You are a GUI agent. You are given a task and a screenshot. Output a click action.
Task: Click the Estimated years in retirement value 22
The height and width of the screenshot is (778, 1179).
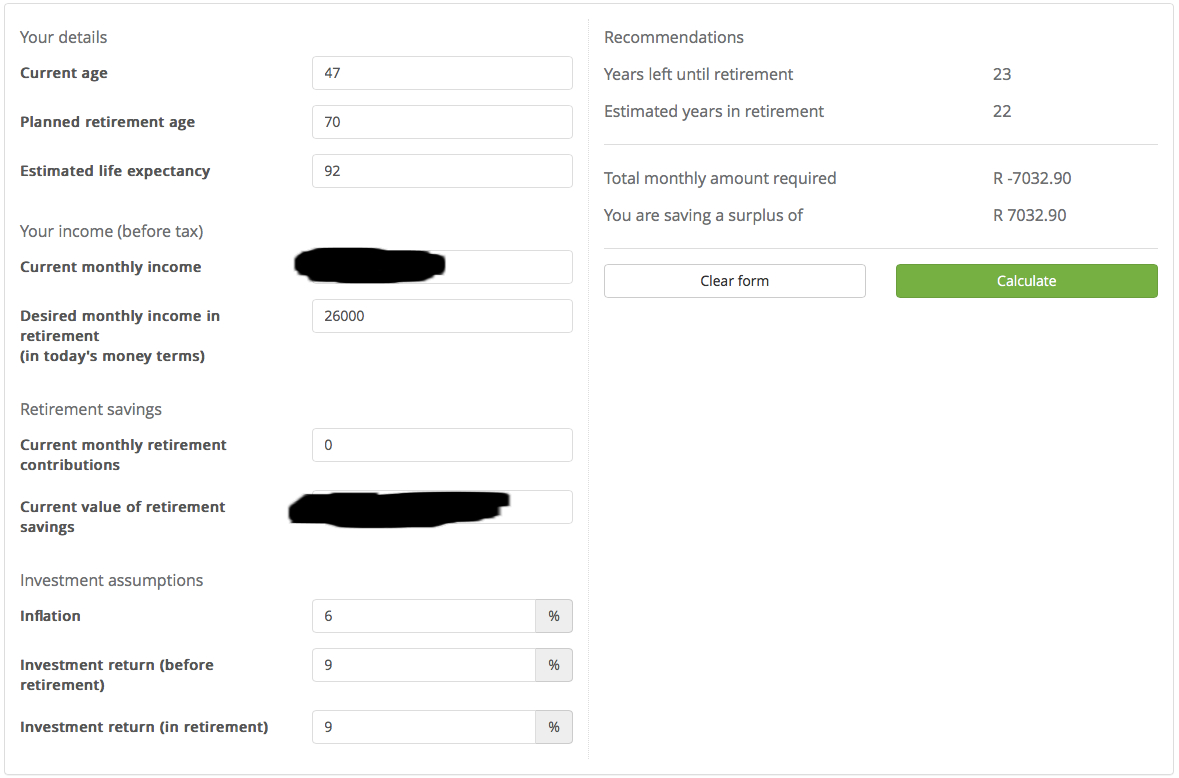click(x=1002, y=111)
